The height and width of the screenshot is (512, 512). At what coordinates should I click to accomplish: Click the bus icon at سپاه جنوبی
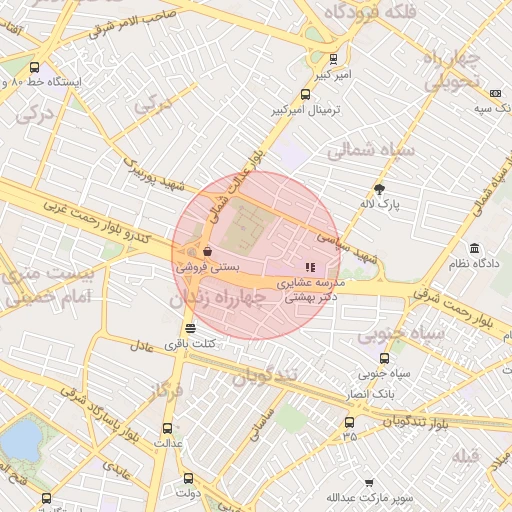pos(384,358)
